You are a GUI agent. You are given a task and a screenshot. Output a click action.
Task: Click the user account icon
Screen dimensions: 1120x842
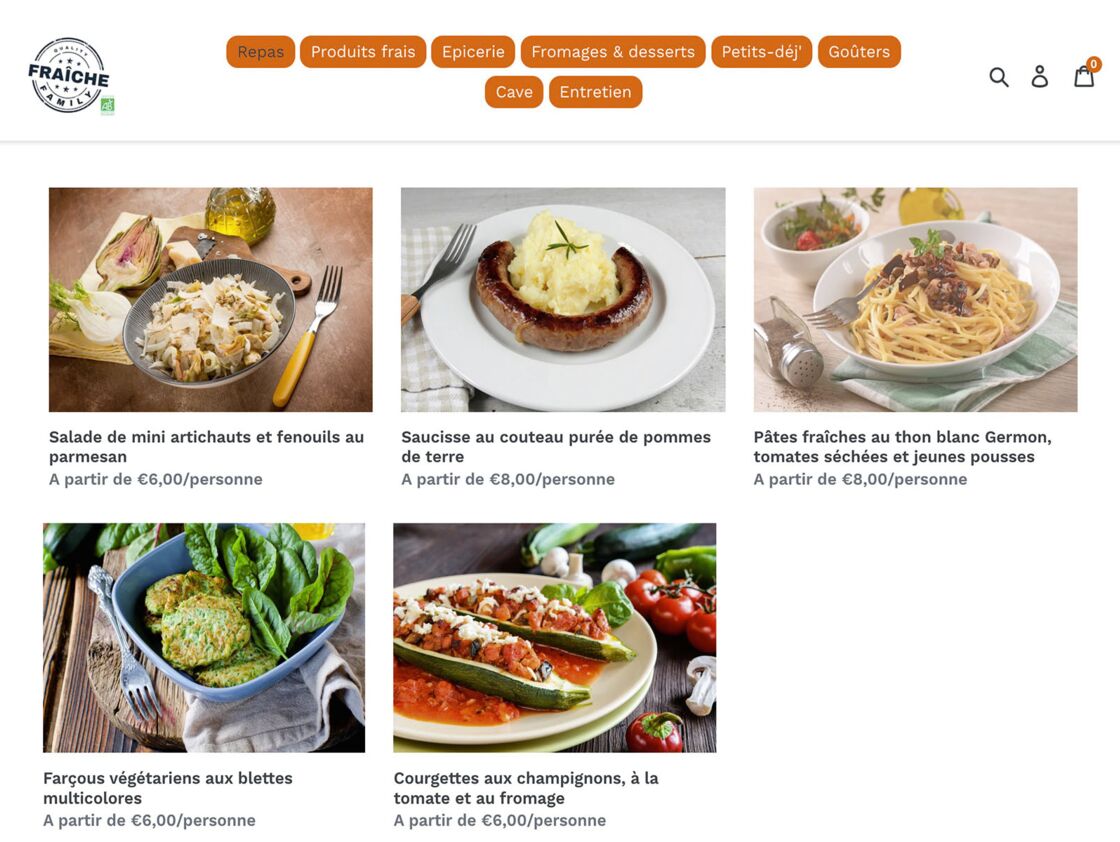(x=1040, y=76)
